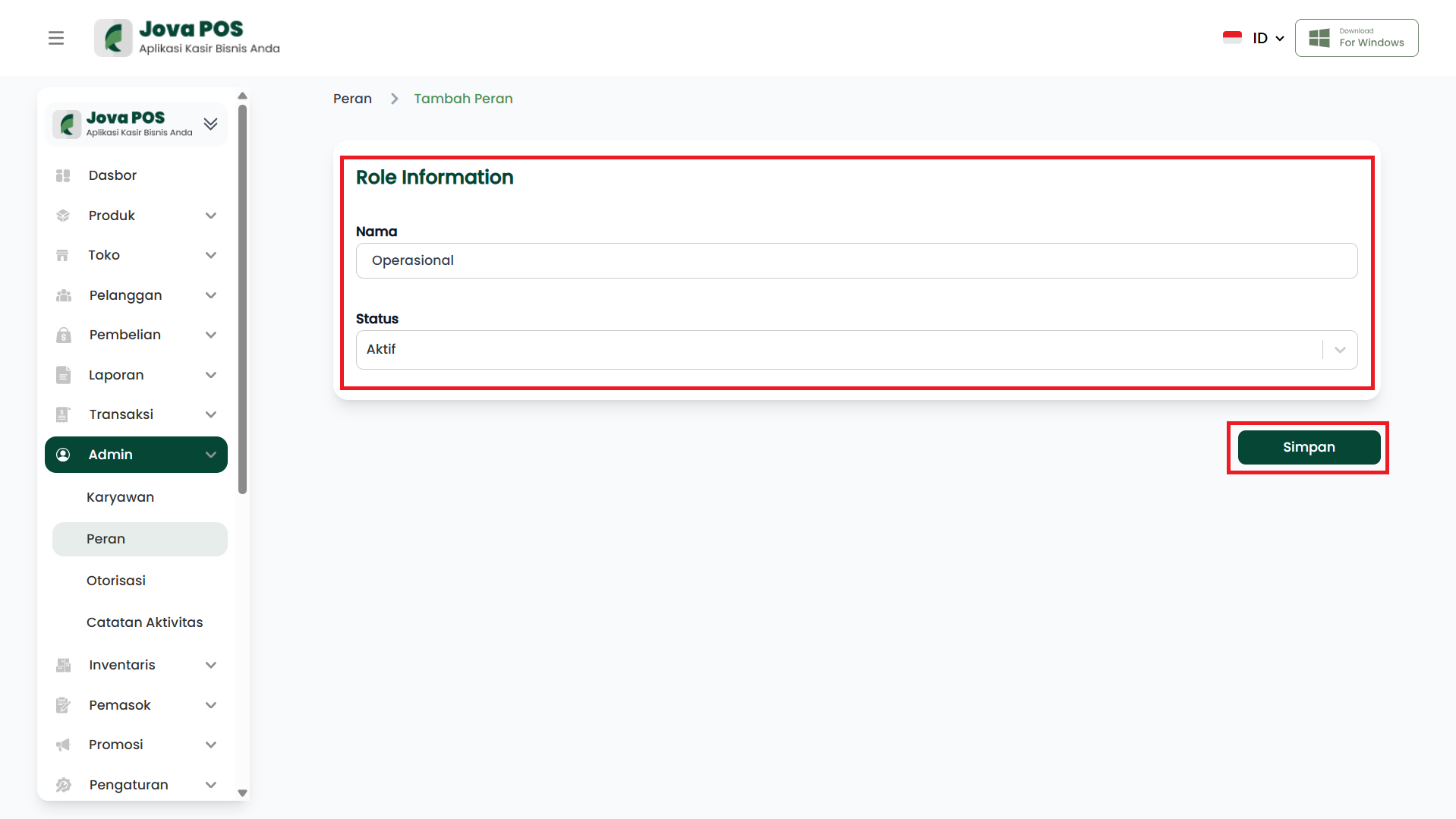Click the Dasbor grid icon
This screenshot has height=819, width=1456.
point(63,176)
